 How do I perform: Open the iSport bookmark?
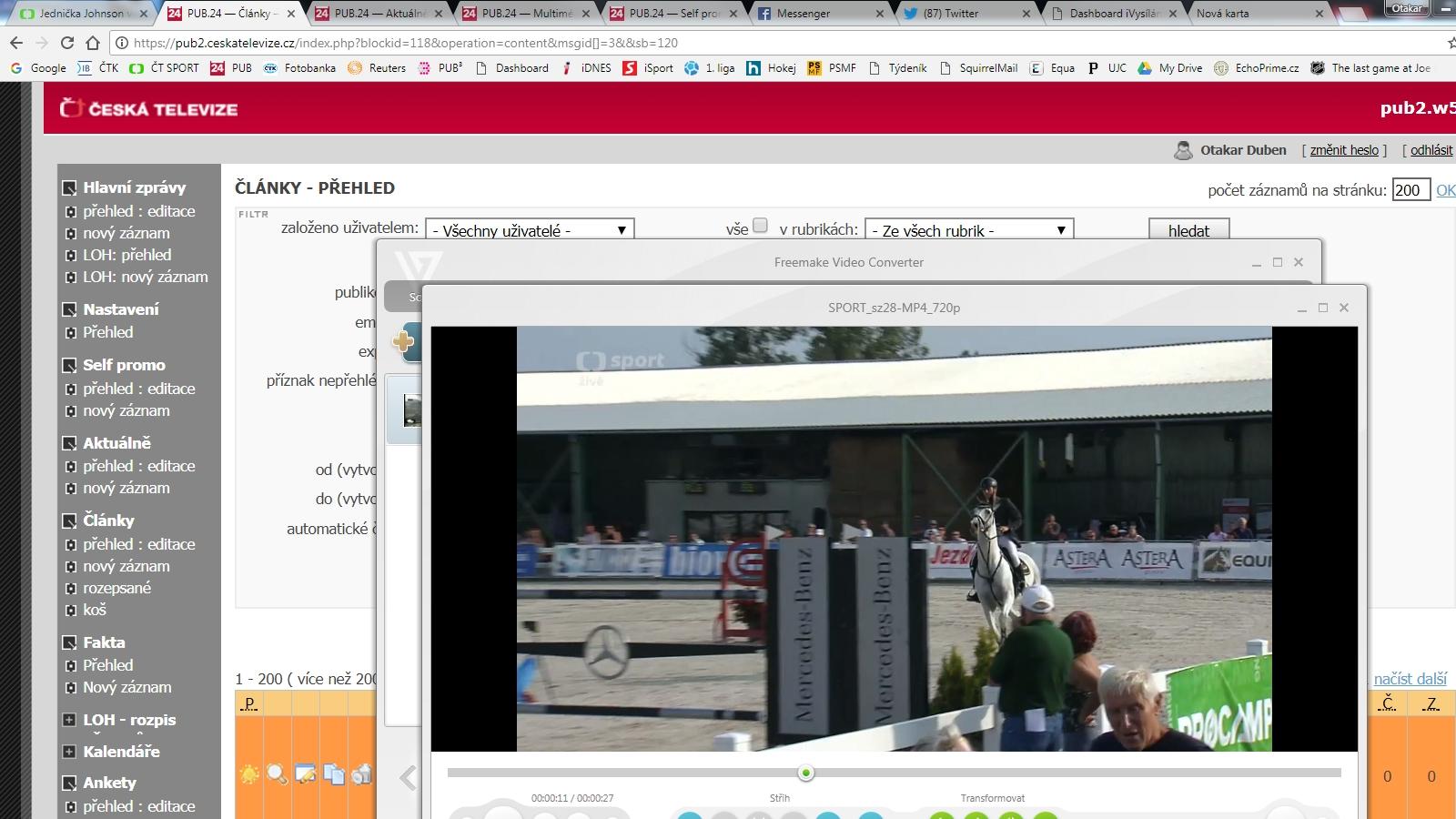click(648, 68)
